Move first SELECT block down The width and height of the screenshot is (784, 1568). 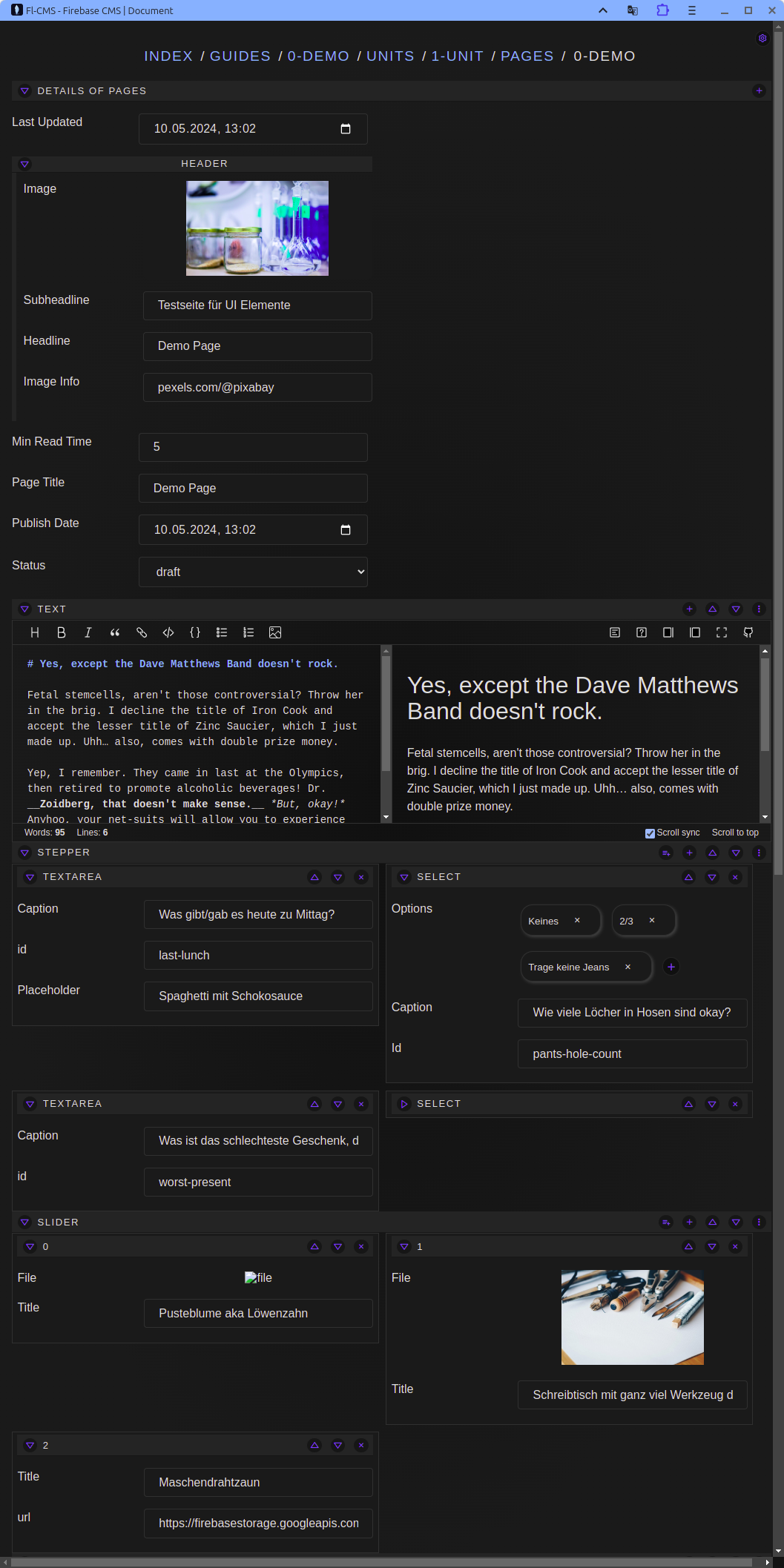pyautogui.click(x=712, y=877)
